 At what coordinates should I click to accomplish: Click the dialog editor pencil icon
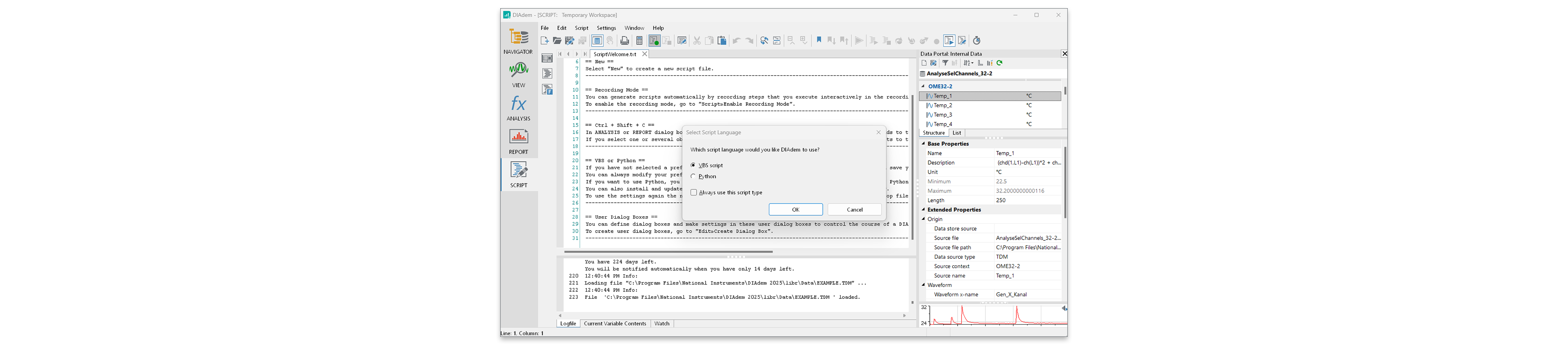point(682,41)
